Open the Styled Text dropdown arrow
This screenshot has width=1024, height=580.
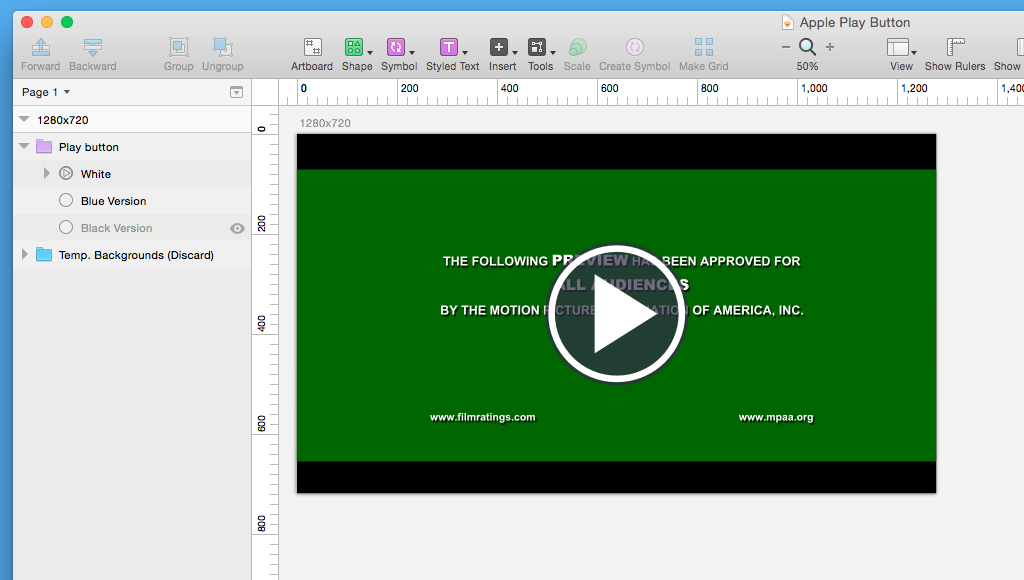pos(465,53)
